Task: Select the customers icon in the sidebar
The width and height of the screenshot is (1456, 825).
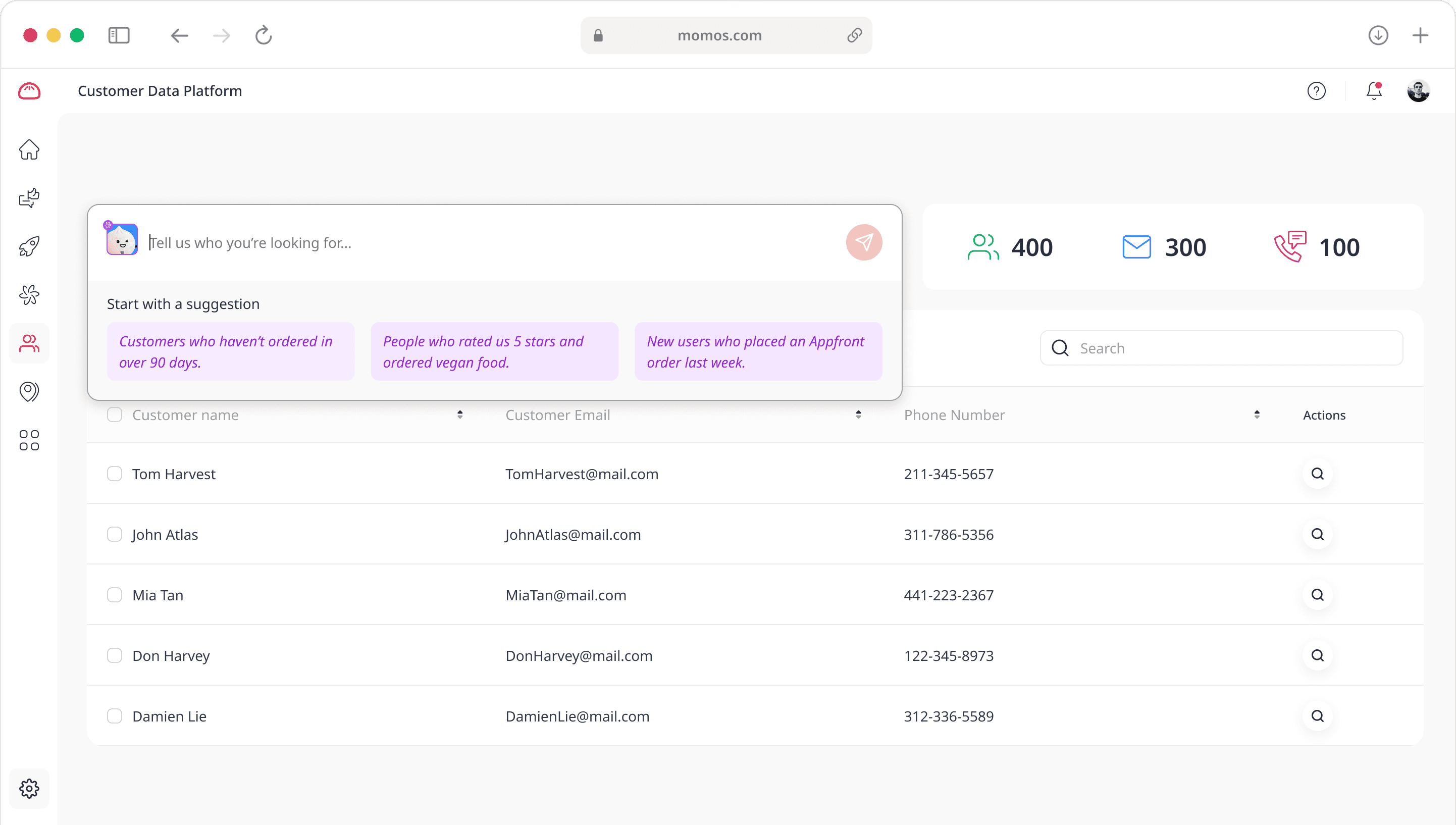Action: [29, 343]
